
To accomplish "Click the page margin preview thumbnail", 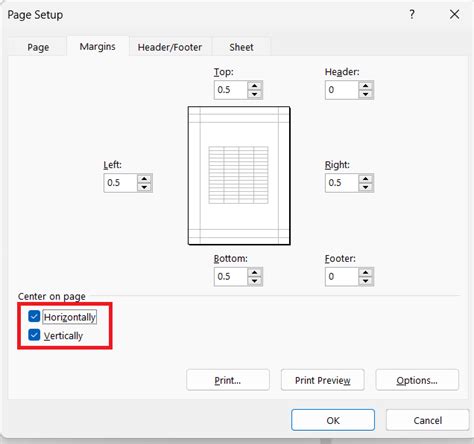I will (x=239, y=176).
